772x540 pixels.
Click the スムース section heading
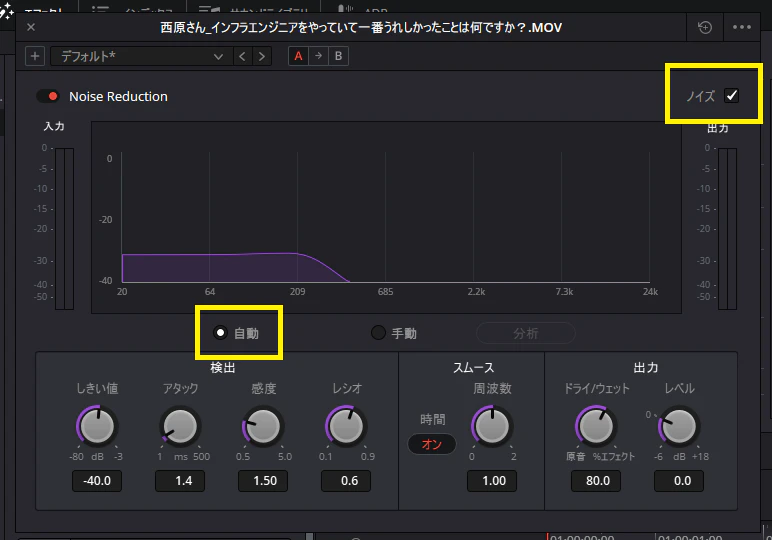474,368
